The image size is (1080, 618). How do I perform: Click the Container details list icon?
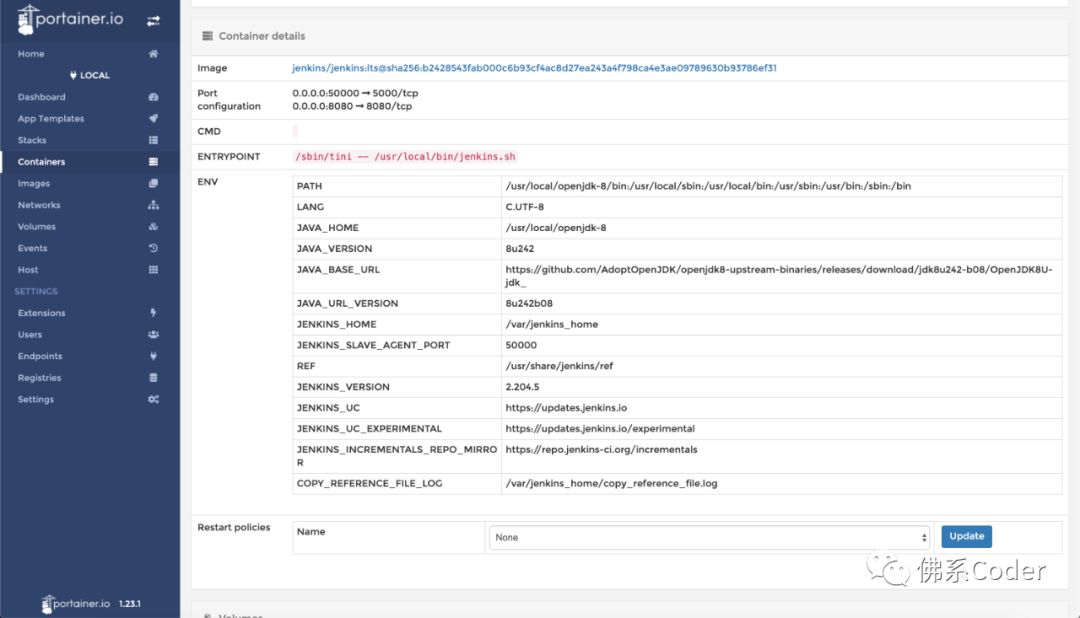pos(207,36)
